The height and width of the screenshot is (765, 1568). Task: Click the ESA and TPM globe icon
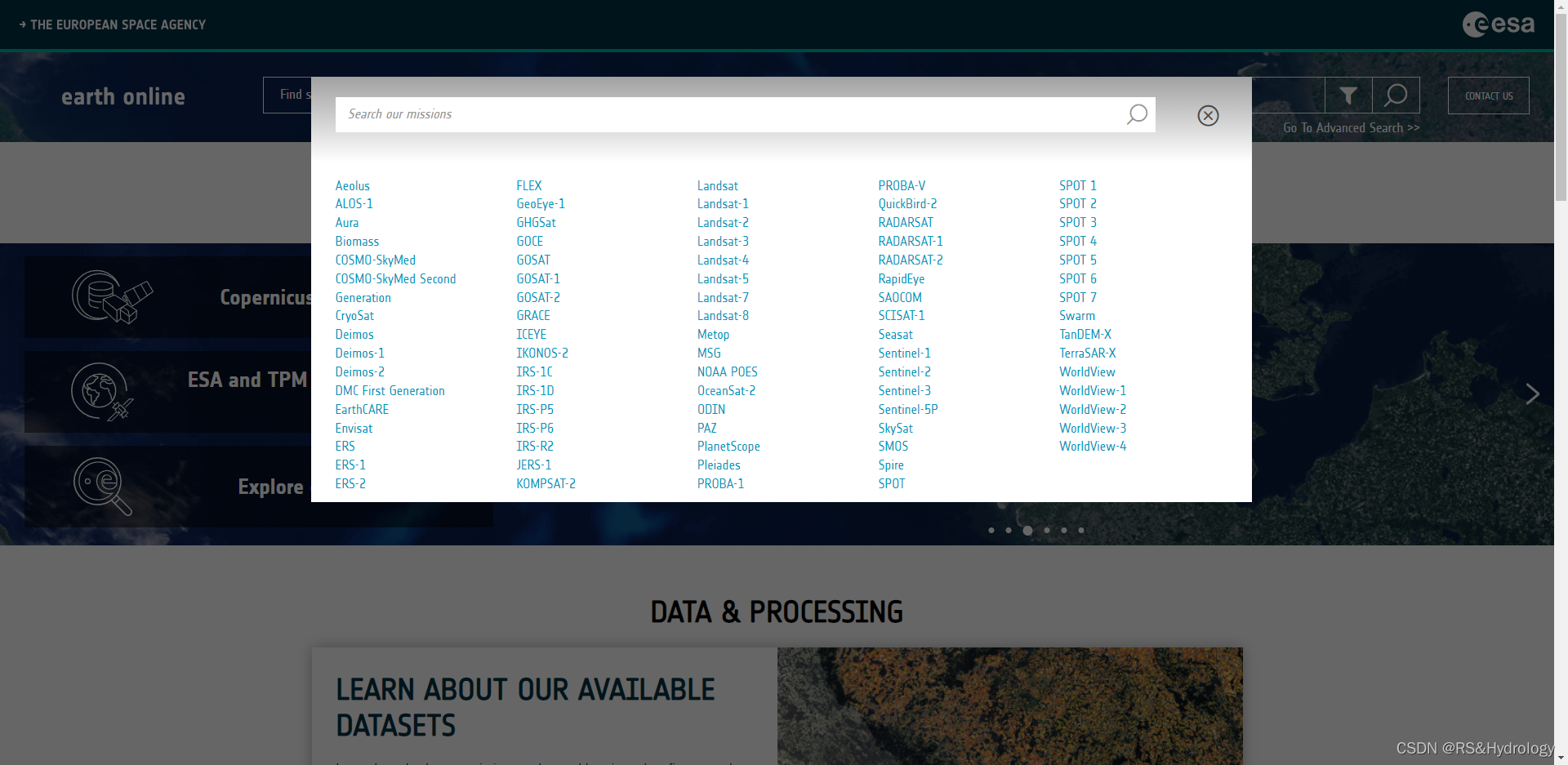101,392
